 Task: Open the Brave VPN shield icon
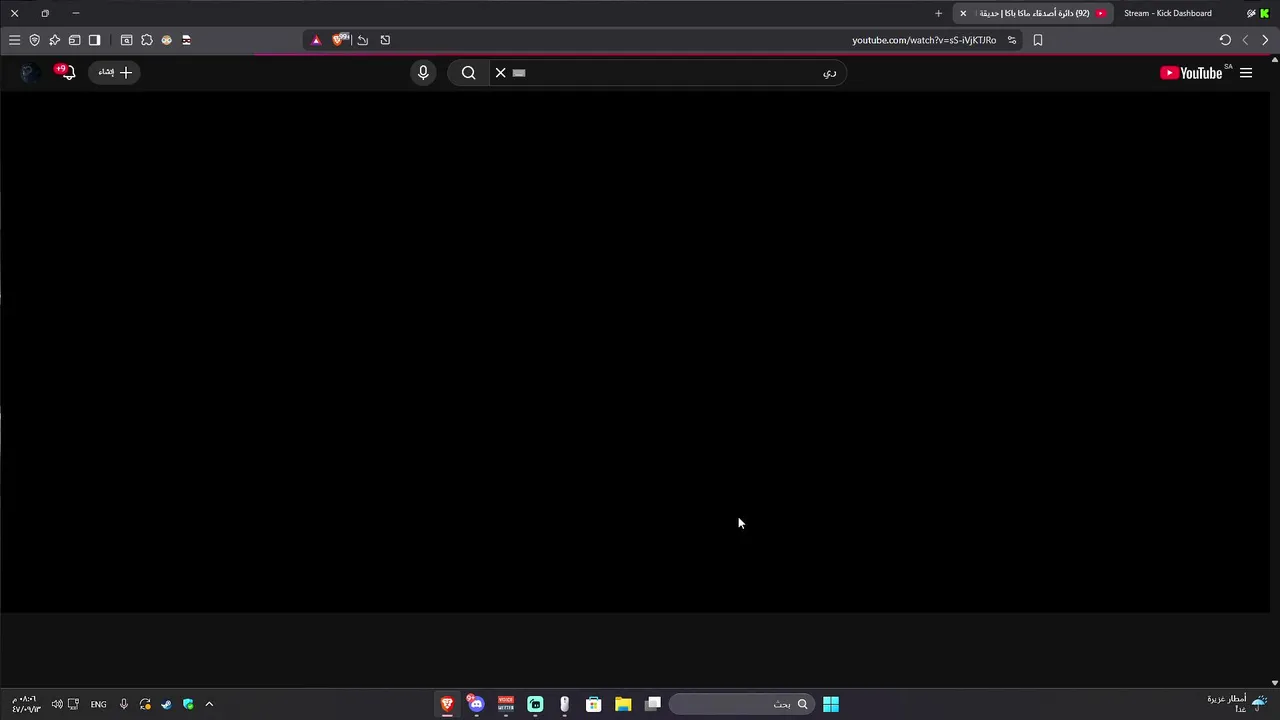[x=34, y=40]
